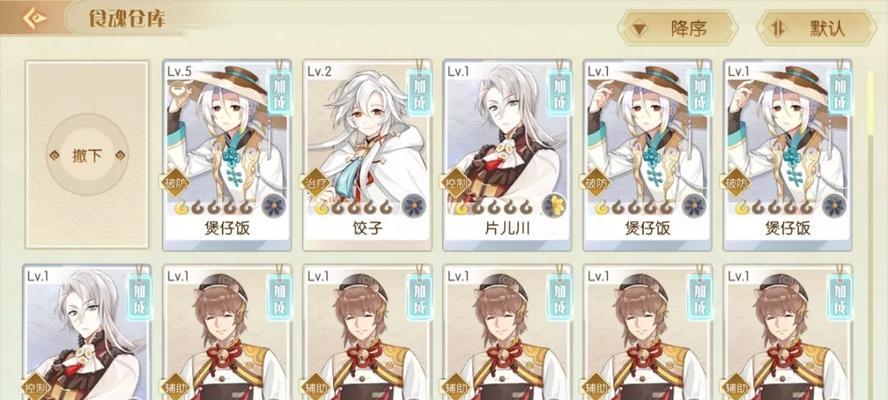888x400 pixels.
Task: Click the back arrow icon
Action: [x=34, y=18]
